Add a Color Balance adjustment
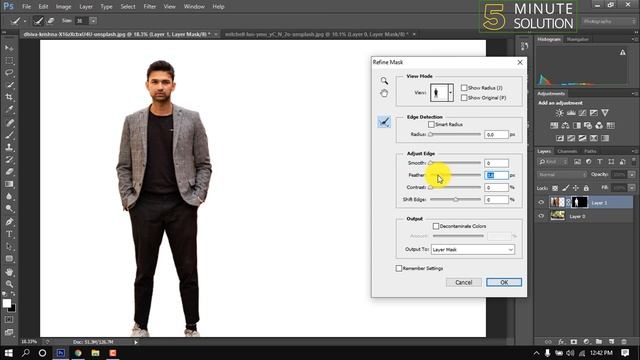Image resolution: width=640 pixels, height=360 pixels. click(x=565, y=125)
